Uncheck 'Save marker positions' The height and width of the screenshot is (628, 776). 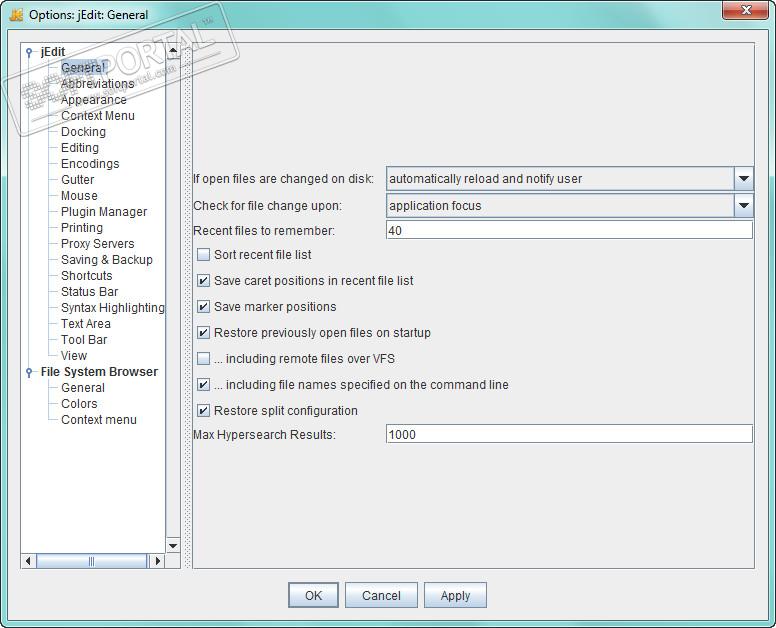coord(203,306)
